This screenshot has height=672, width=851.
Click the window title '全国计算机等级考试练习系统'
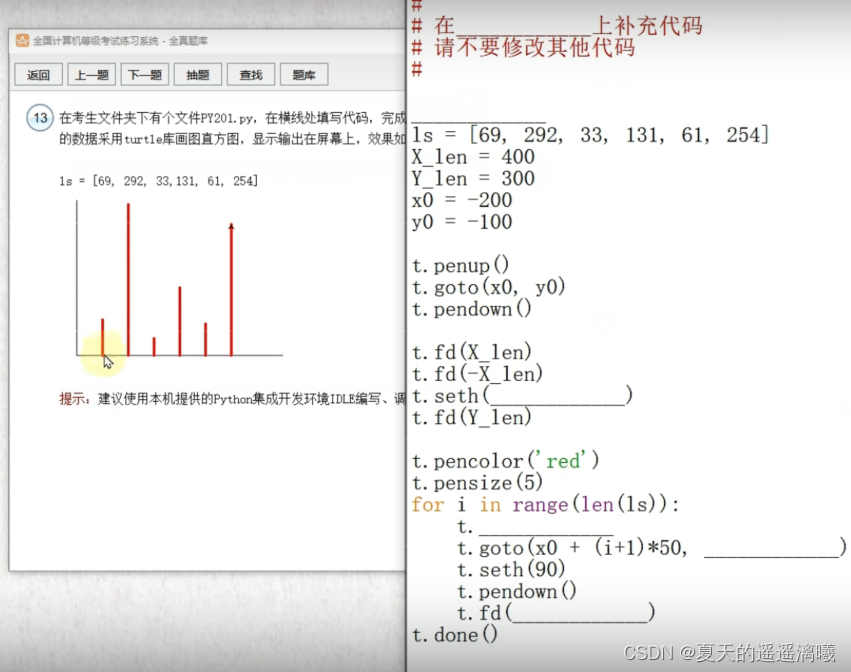click(x=96, y=41)
